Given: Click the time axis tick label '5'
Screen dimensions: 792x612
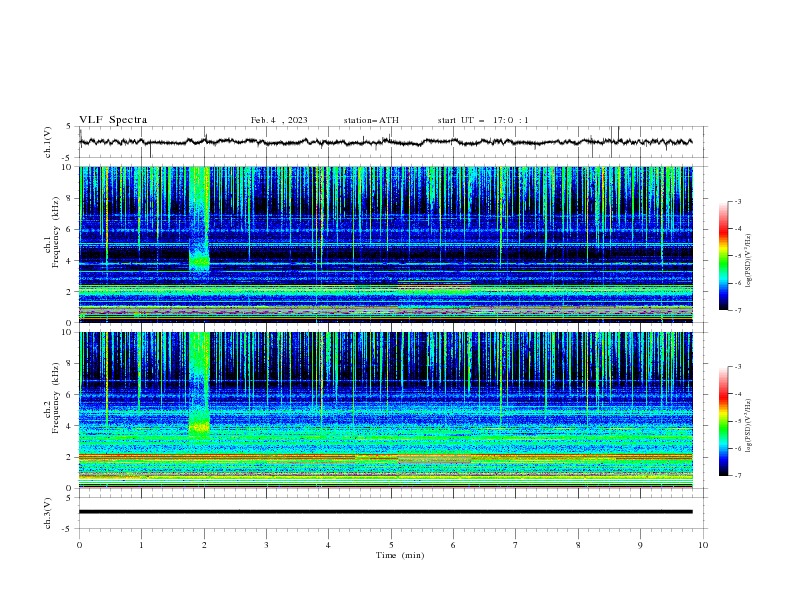Looking at the screenshot, I should pos(391,545).
